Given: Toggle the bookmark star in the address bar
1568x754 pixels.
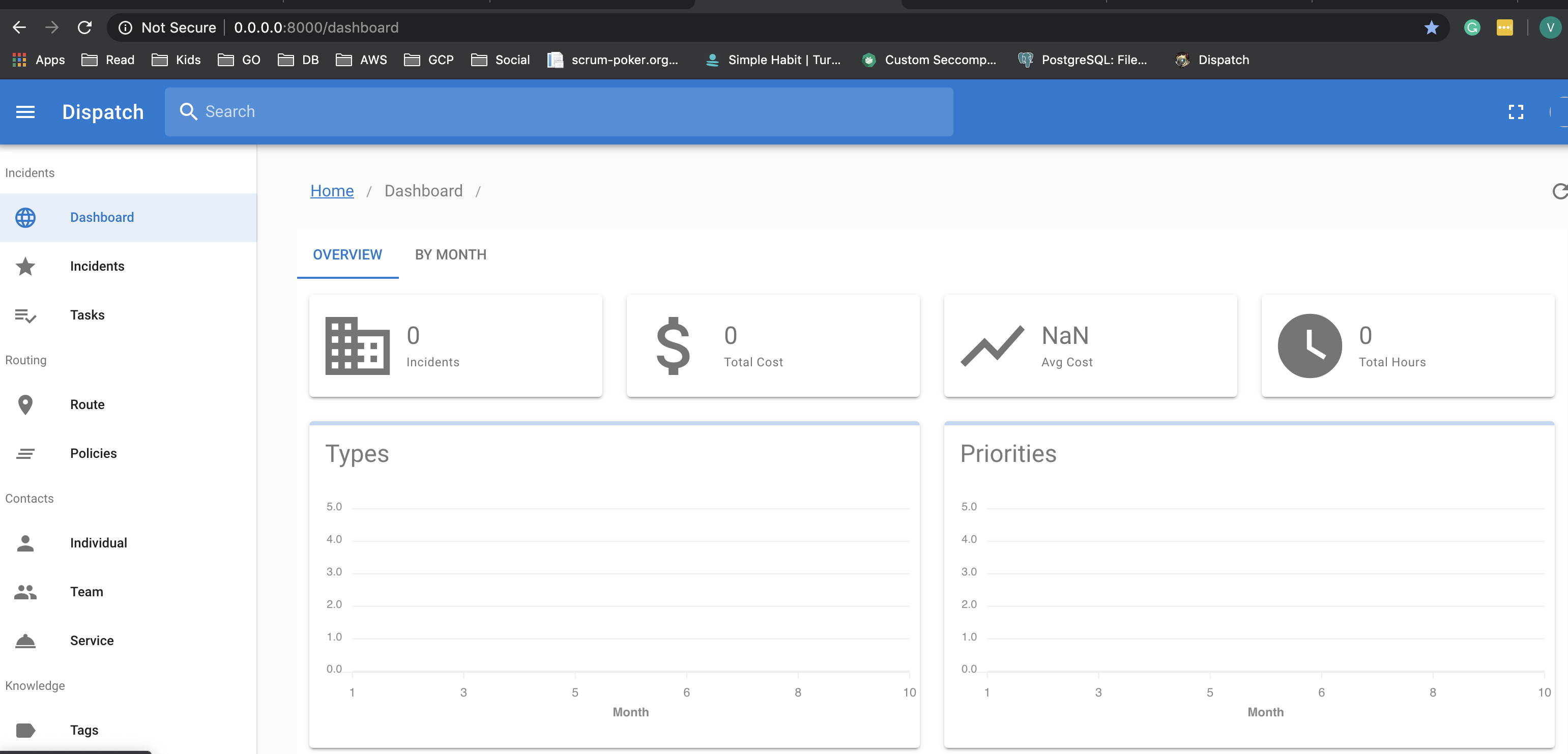Looking at the screenshot, I should click(1431, 27).
